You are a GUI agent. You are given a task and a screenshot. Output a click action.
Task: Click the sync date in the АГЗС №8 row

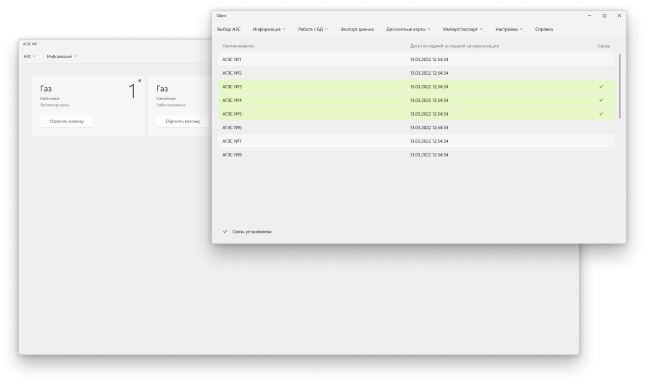point(429,155)
